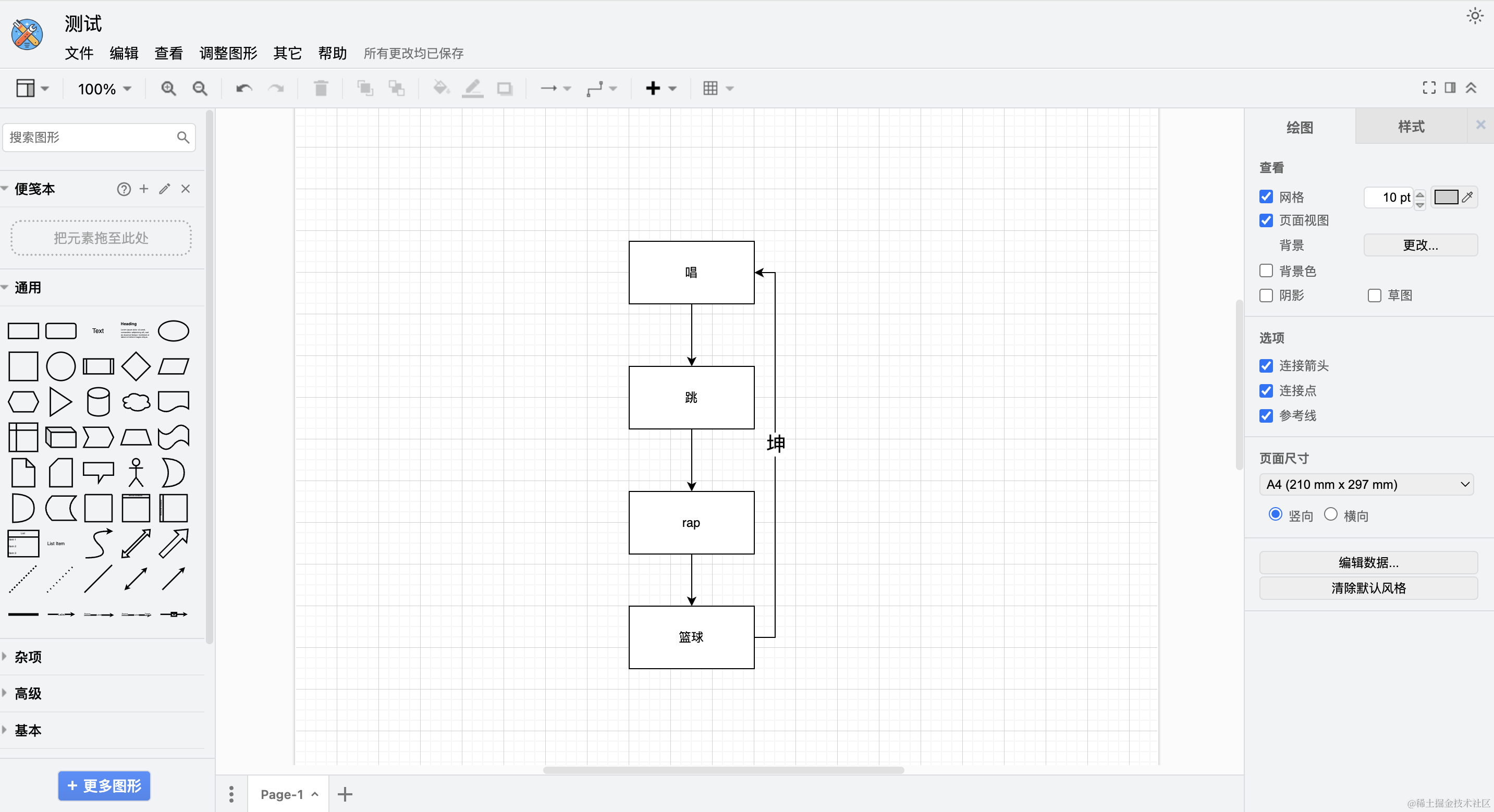Uncheck the 网格 grid checkbox

(x=1266, y=196)
